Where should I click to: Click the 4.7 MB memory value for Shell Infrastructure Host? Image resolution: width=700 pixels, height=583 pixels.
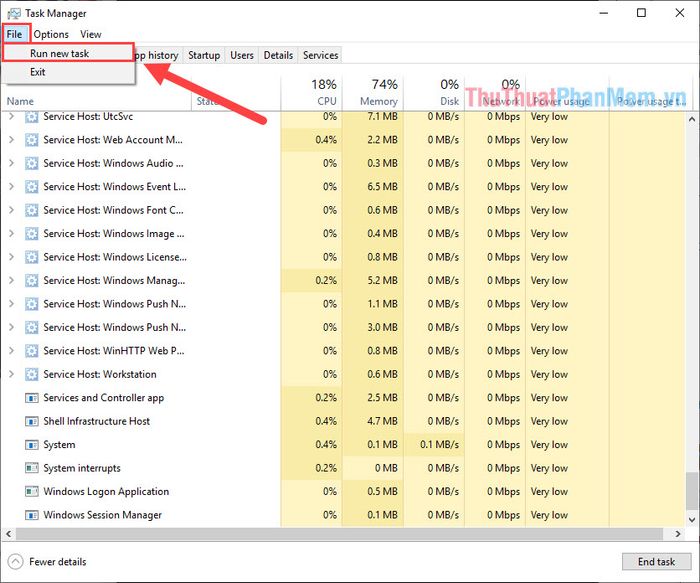click(x=382, y=421)
